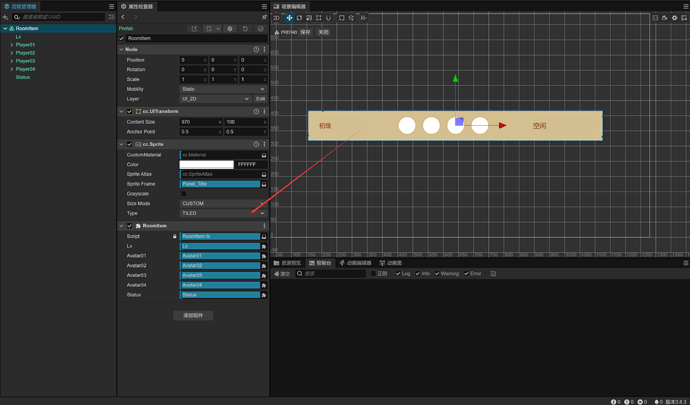Lock the inspector with the pin icon
Image resolution: width=690 pixels, height=405 pixels.
(x=264, y=17)
